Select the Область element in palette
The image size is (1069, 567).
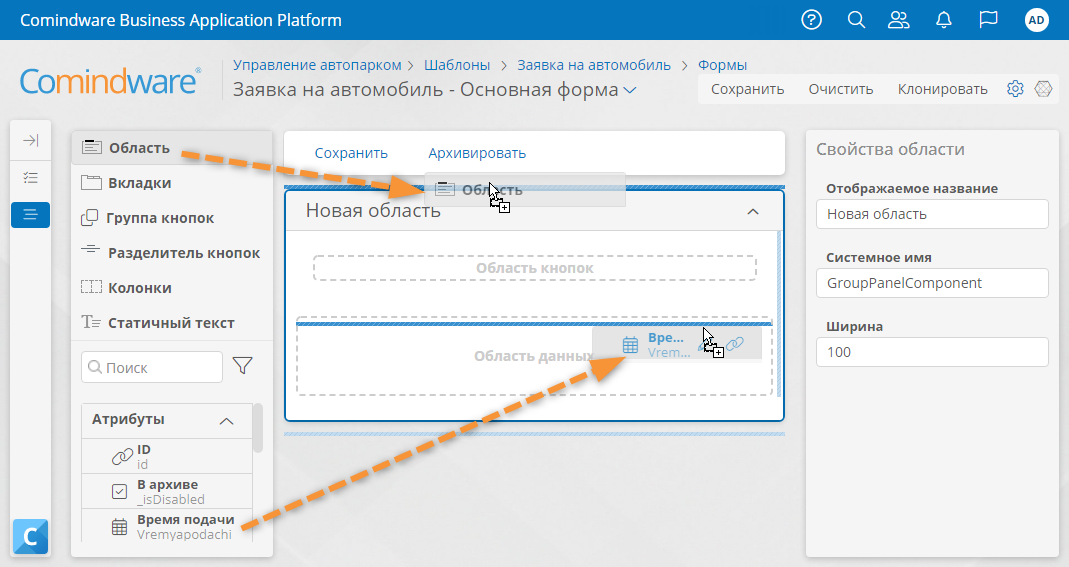[x=172, y=148]
